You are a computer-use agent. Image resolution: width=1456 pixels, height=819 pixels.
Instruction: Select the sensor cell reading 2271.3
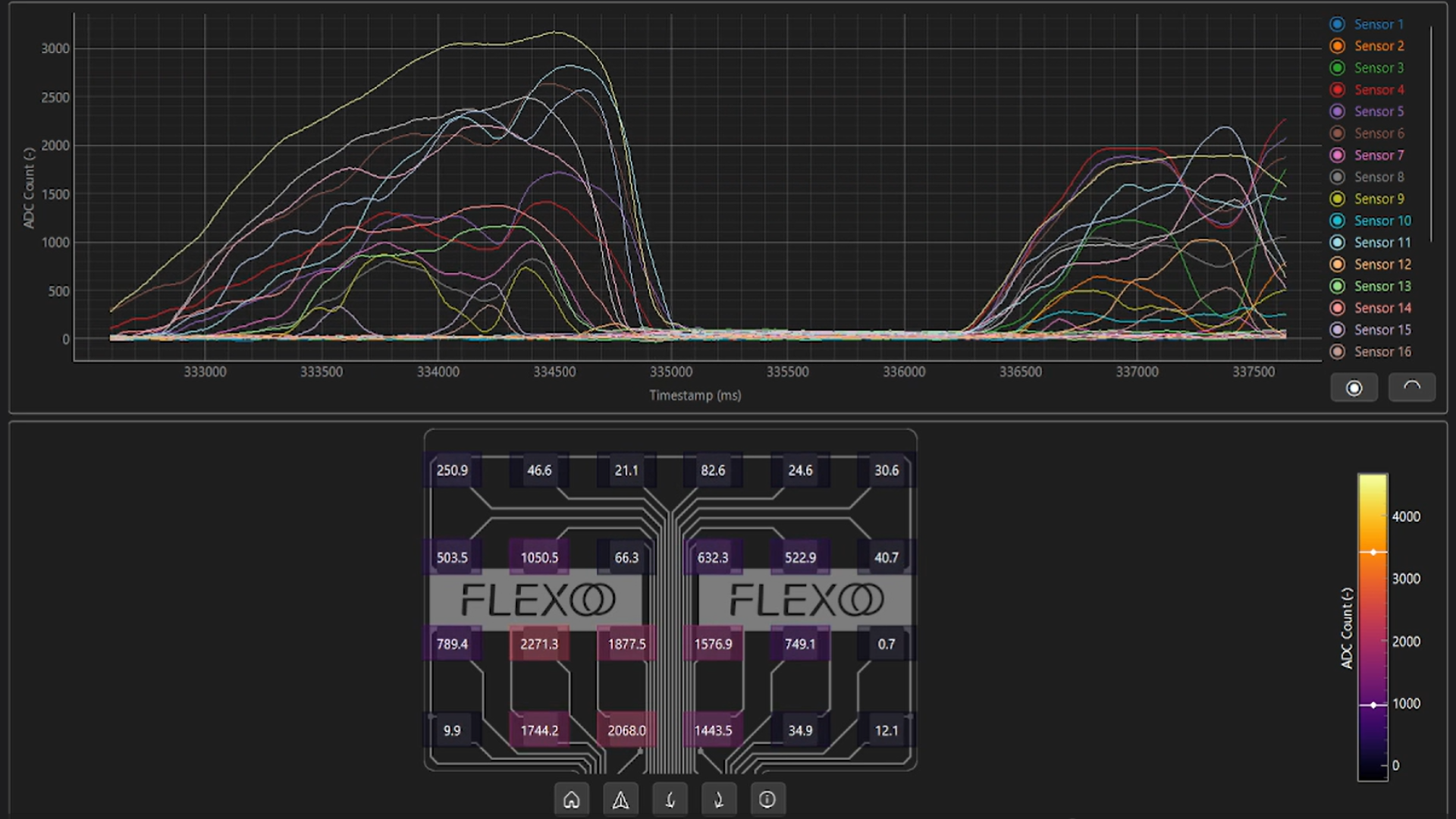(539, 644)
